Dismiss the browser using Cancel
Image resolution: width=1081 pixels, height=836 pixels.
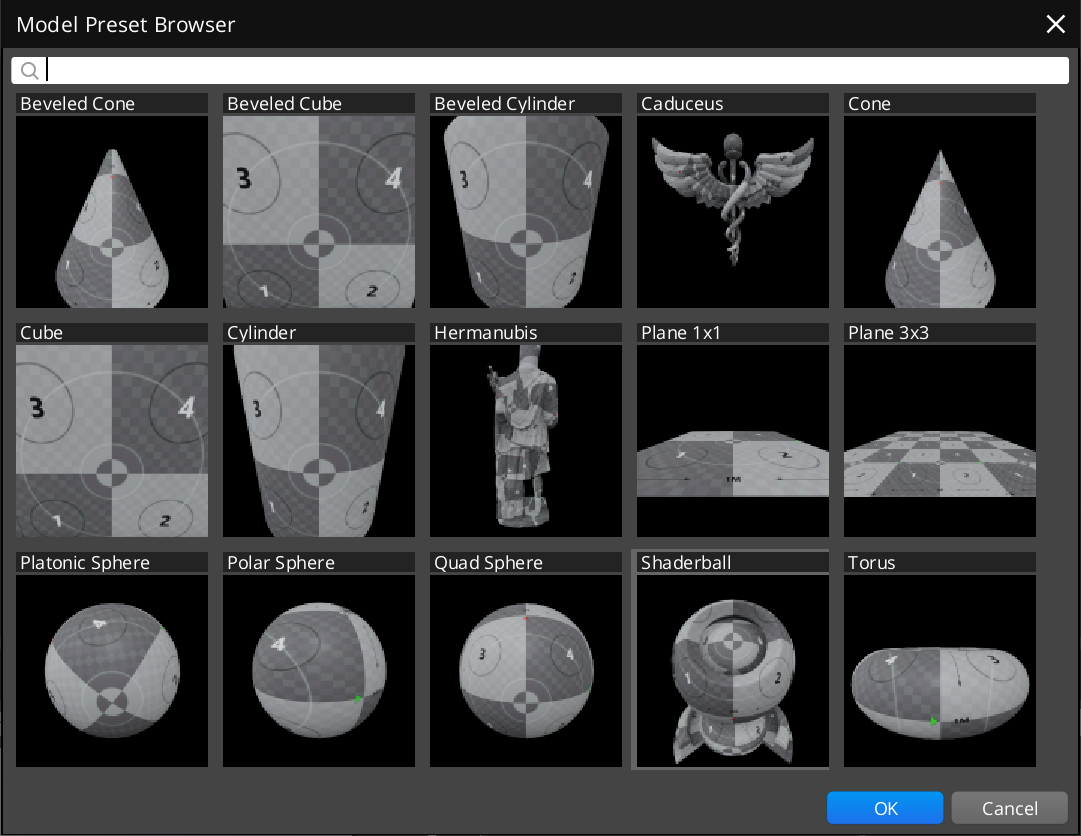point(1010,808)
